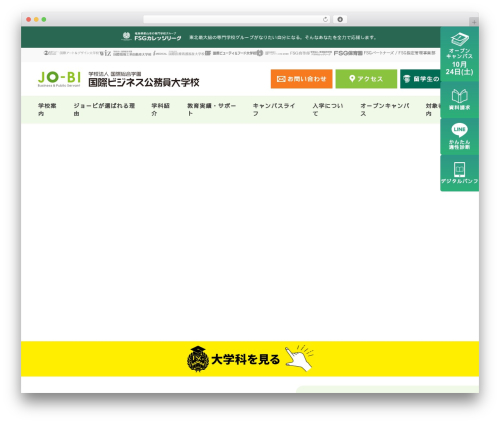
Task: Open the extension icon beside address bar
Action: 340,19
